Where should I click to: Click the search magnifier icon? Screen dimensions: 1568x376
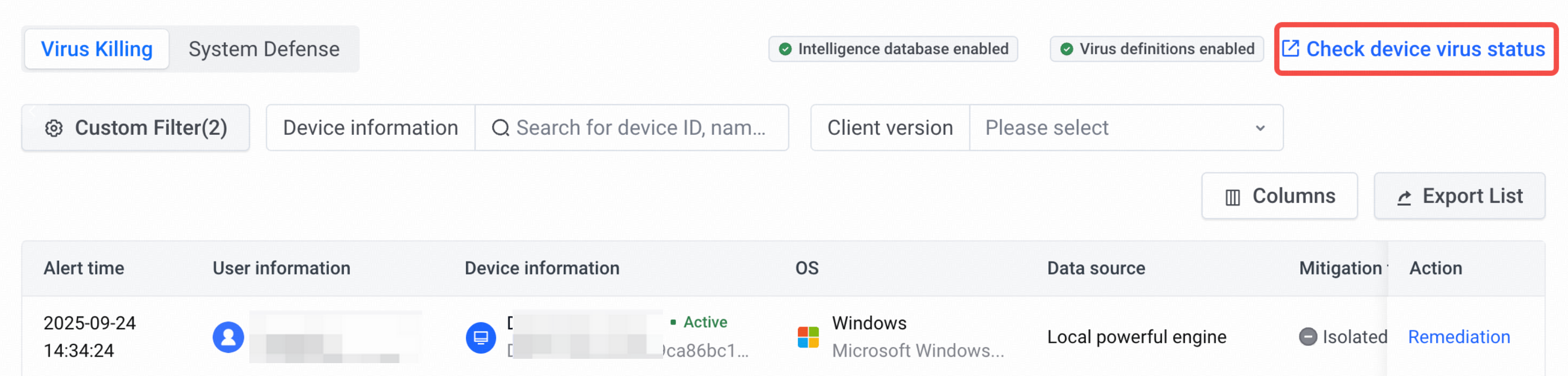500,128
